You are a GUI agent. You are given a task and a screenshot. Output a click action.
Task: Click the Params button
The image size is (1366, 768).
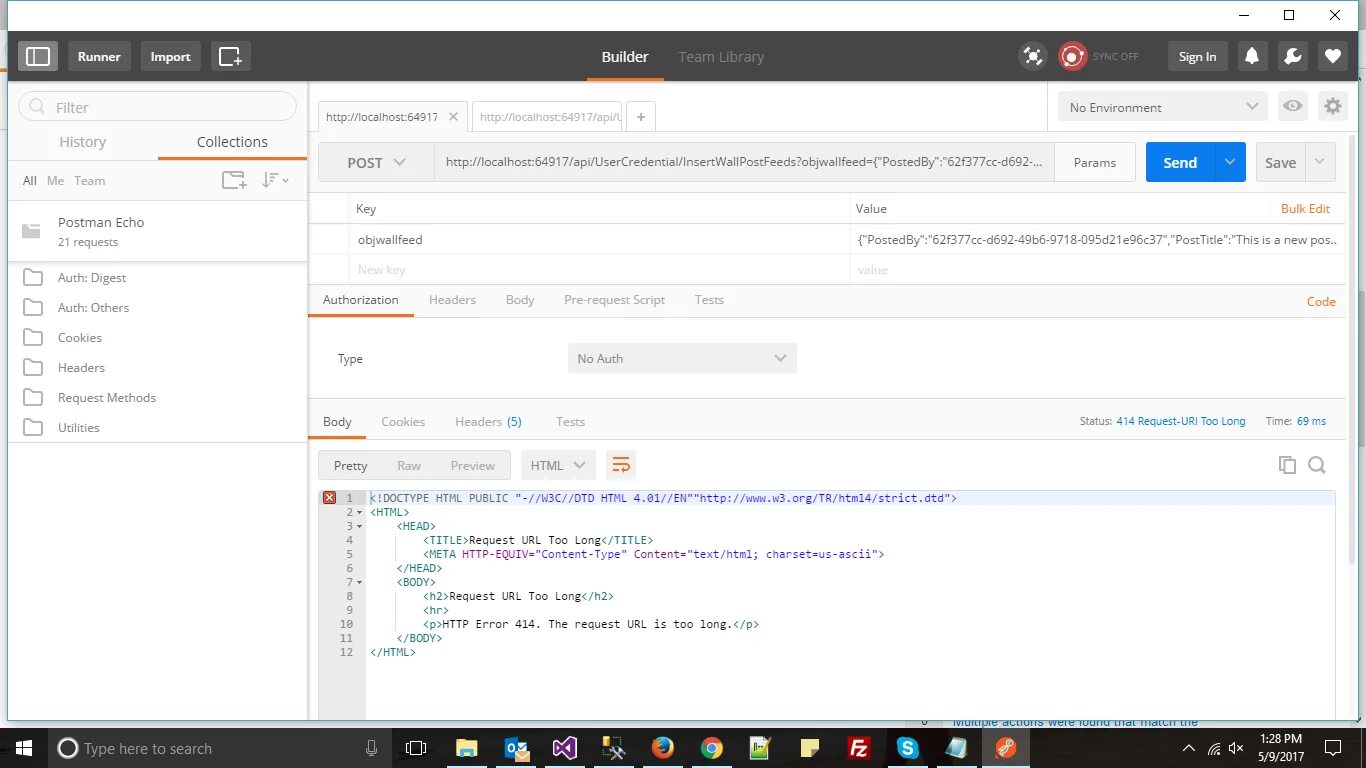(1094, 162)
